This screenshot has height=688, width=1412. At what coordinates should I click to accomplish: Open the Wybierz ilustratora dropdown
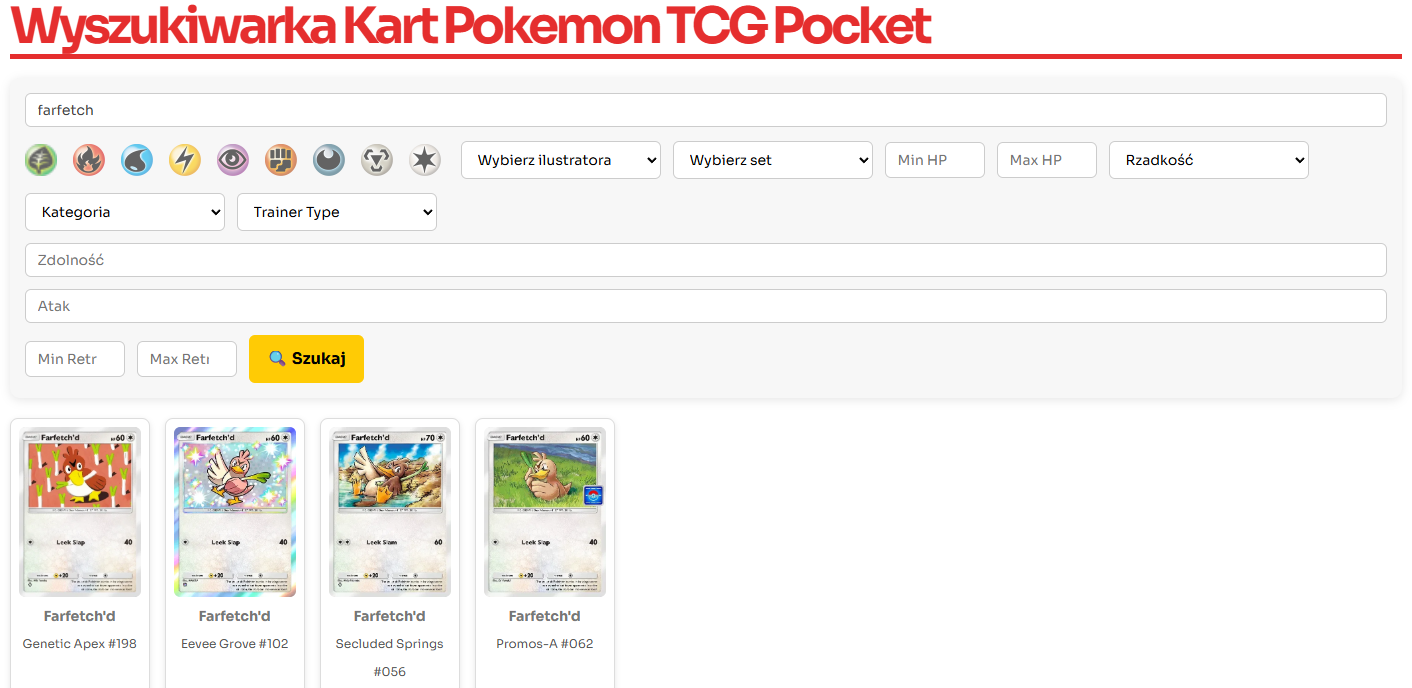click(x=560, y=160)
